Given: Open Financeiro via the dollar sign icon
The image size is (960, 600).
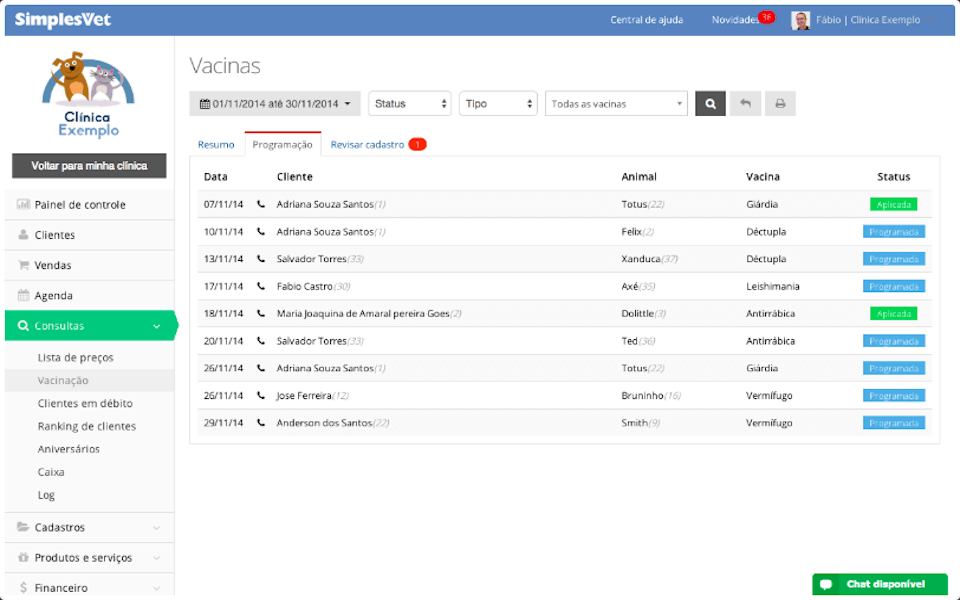Looking at the screenshot, I should pos(25,587).
